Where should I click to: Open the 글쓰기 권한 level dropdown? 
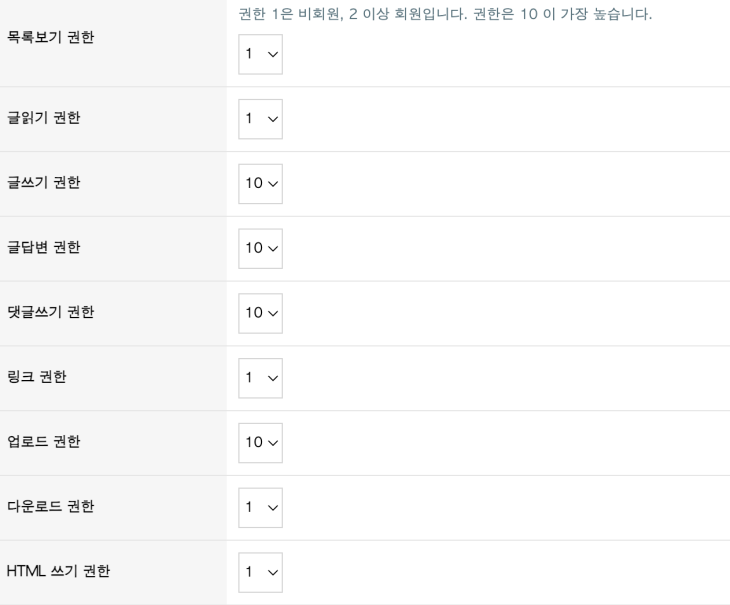[260, 183]
